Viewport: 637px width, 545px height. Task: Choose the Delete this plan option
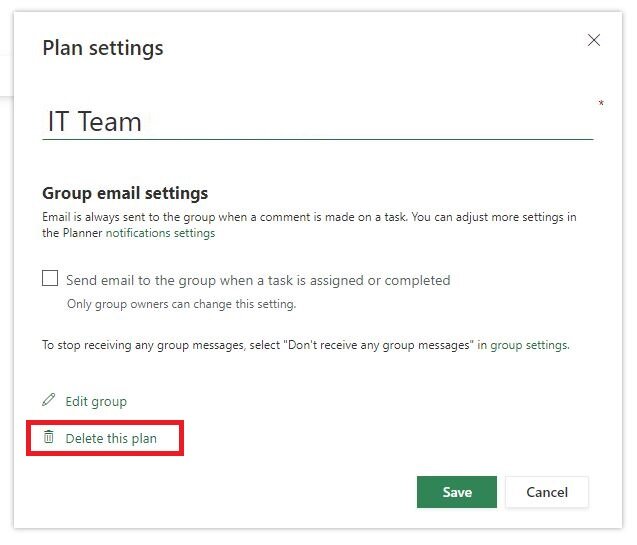pos(111,439)
